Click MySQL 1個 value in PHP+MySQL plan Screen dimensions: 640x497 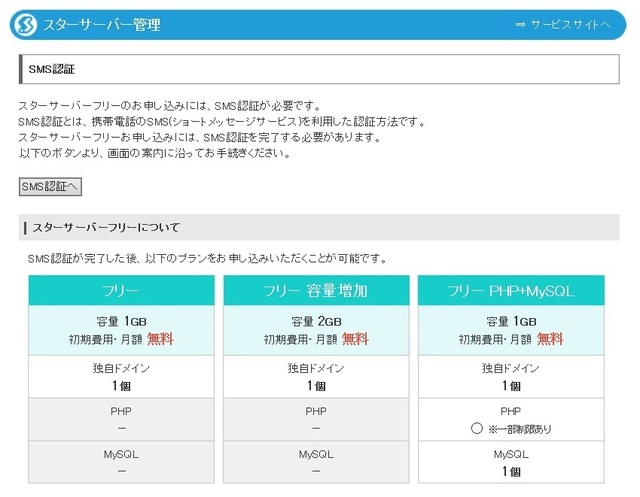pos(511,471)
